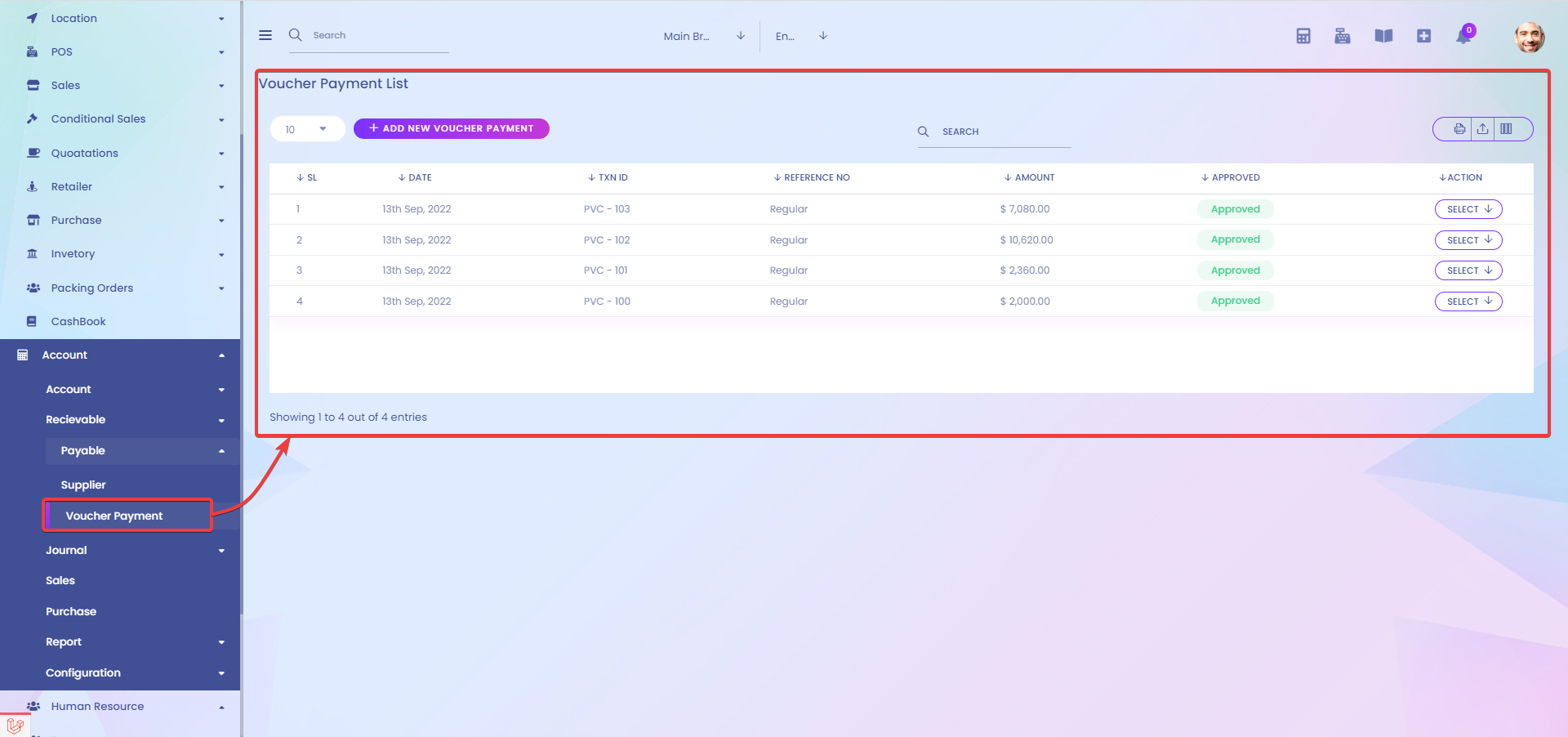The height and width of the screenshot is (737, 1568).
Task: Toggle column visibility icon
Action: [1506, 129]
